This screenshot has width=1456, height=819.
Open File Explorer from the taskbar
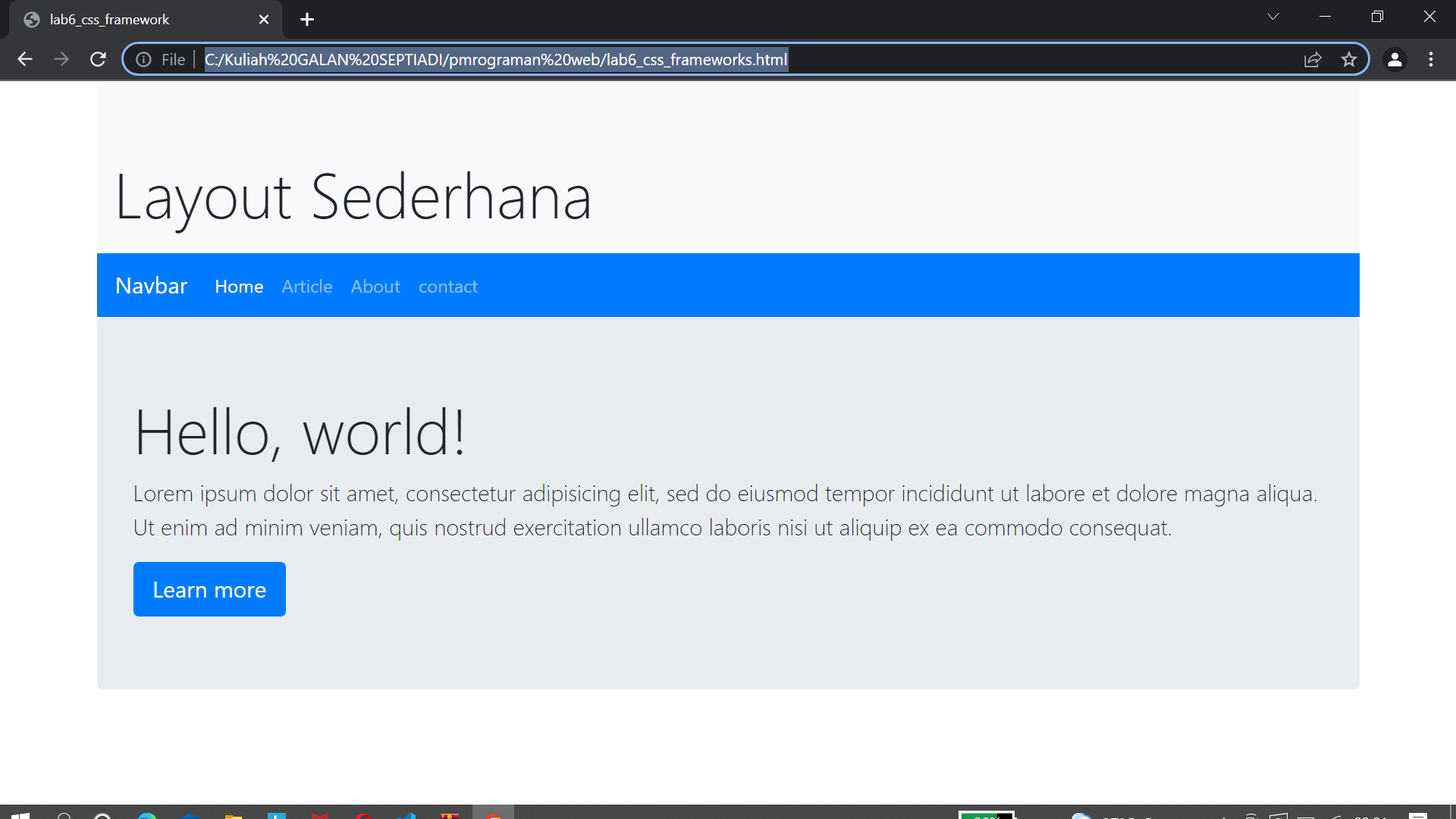click(x=232, y=815)
